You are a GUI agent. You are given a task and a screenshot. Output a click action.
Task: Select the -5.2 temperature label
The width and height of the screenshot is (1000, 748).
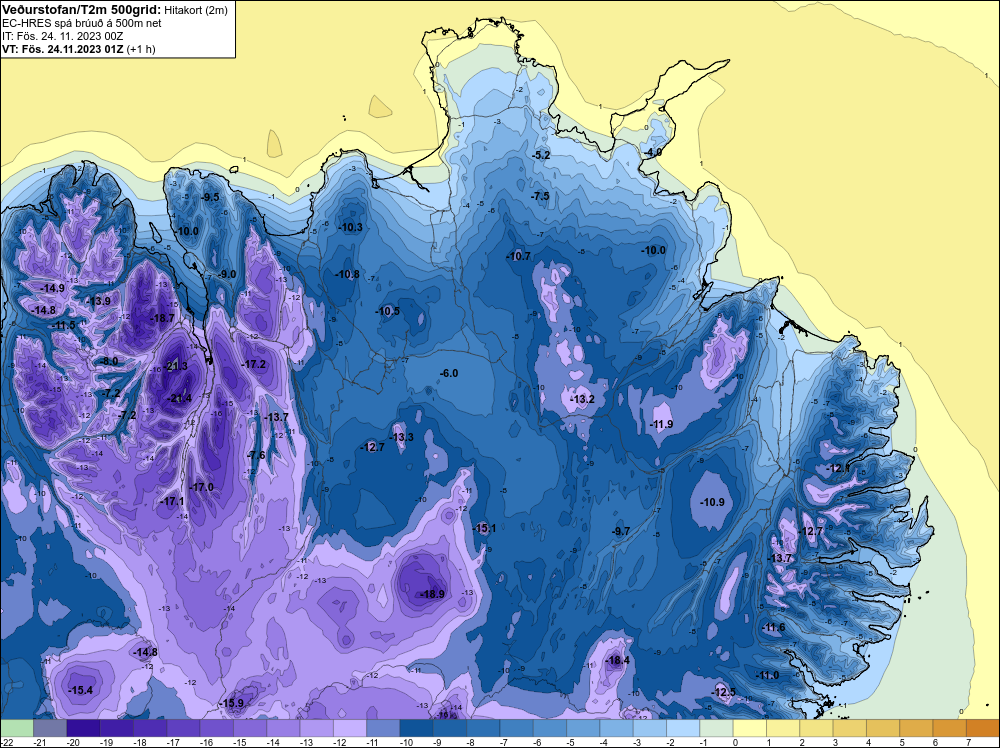pos(541,155)
